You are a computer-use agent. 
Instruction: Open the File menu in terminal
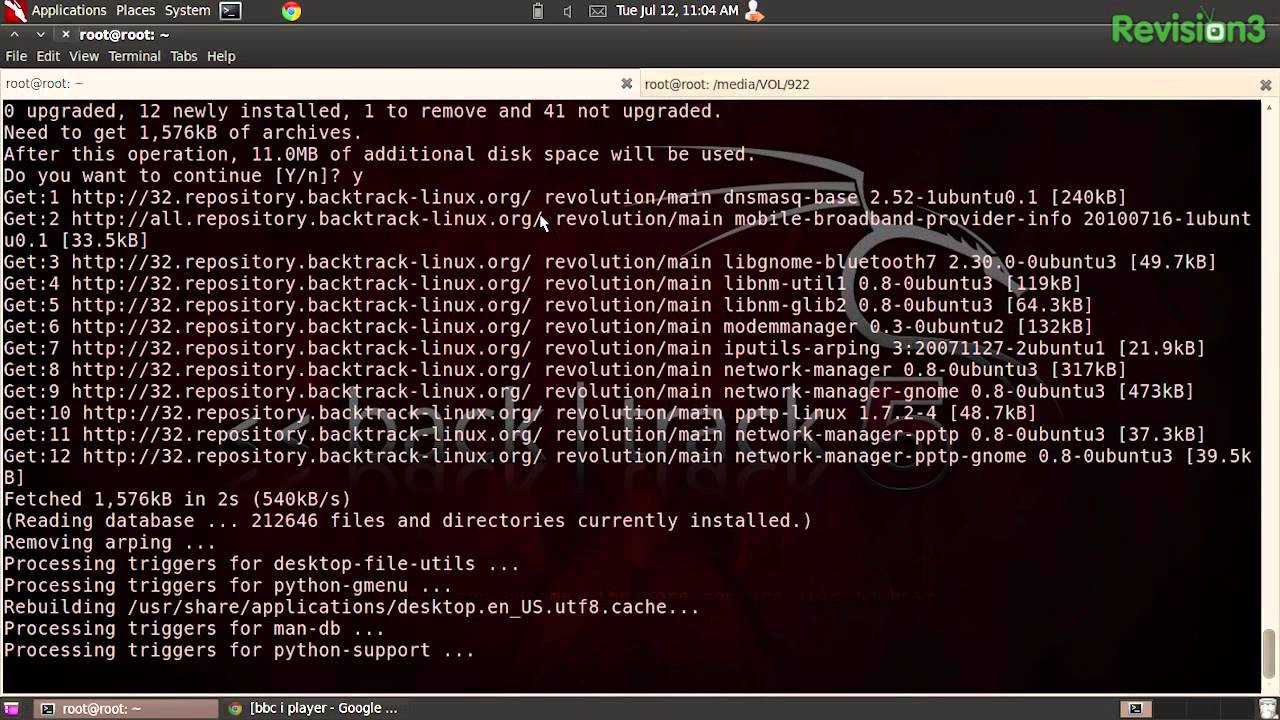pyautogui.click(x=16, y=56)
